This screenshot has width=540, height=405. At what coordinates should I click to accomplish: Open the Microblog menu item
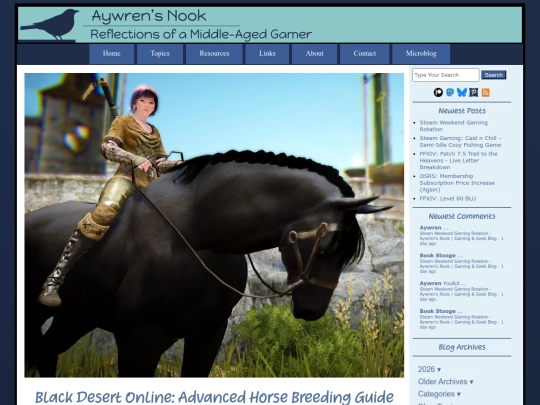click(421, 53)
